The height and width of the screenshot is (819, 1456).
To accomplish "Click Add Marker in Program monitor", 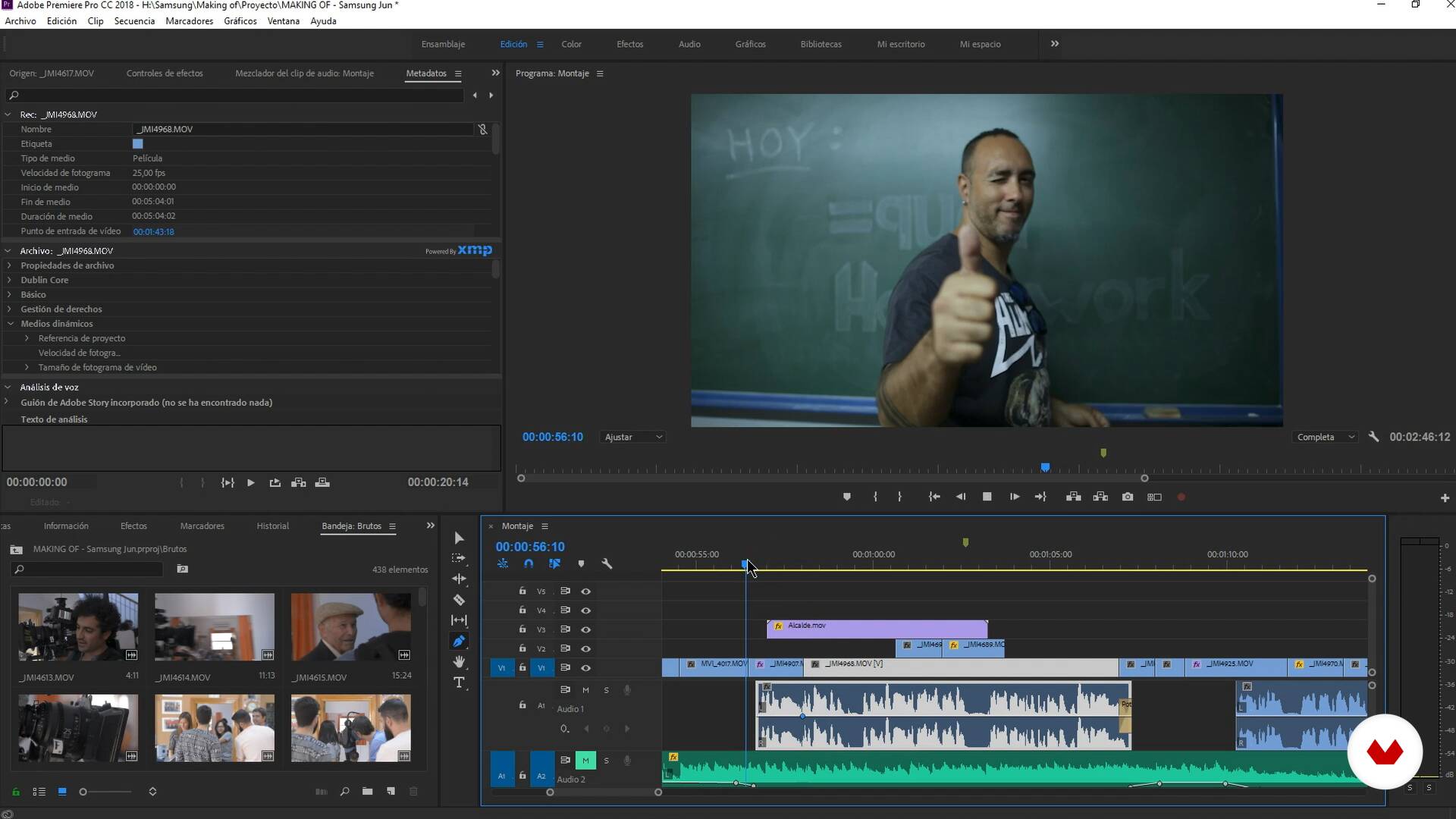I will pos(847,497).
